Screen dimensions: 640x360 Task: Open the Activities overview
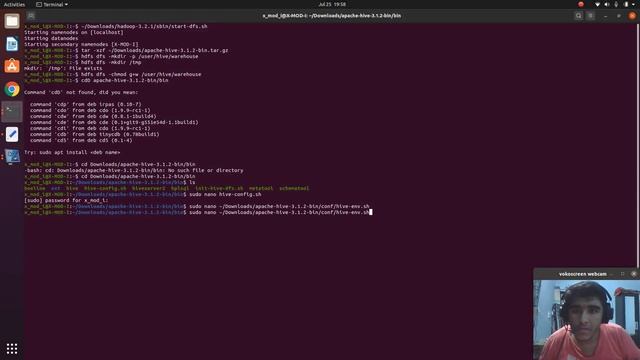(14, 4)
